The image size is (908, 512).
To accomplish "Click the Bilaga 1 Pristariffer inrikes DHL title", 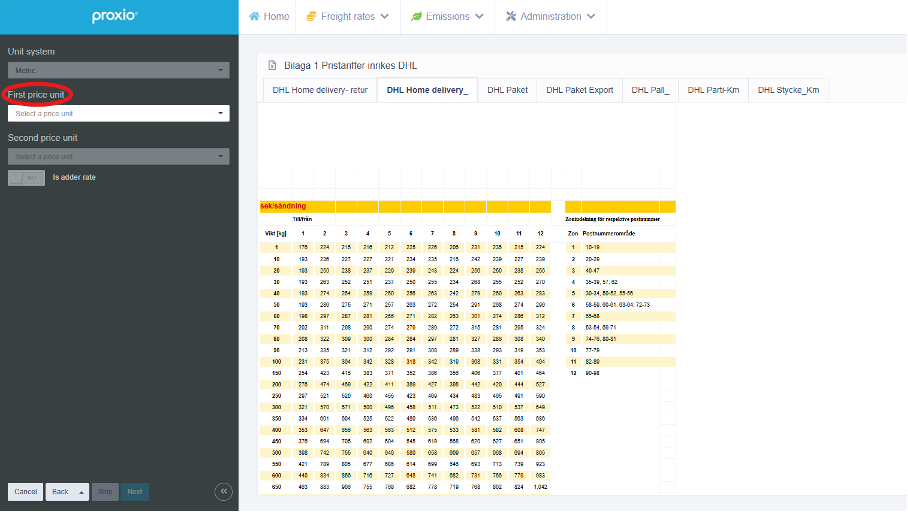I will coord(350,65).
